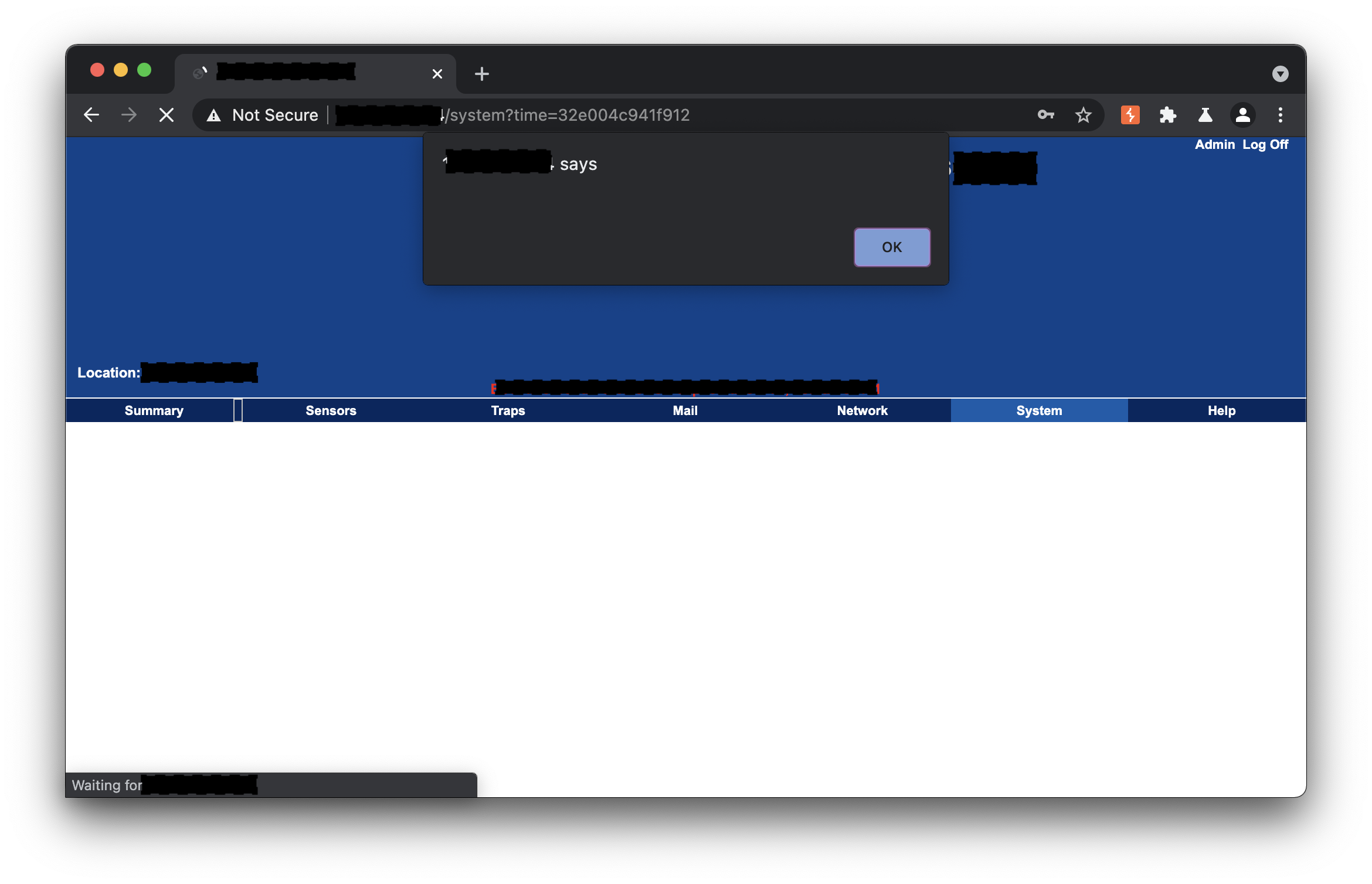
Task: Switch to the Sensors tab
Action: coord(331,411)
